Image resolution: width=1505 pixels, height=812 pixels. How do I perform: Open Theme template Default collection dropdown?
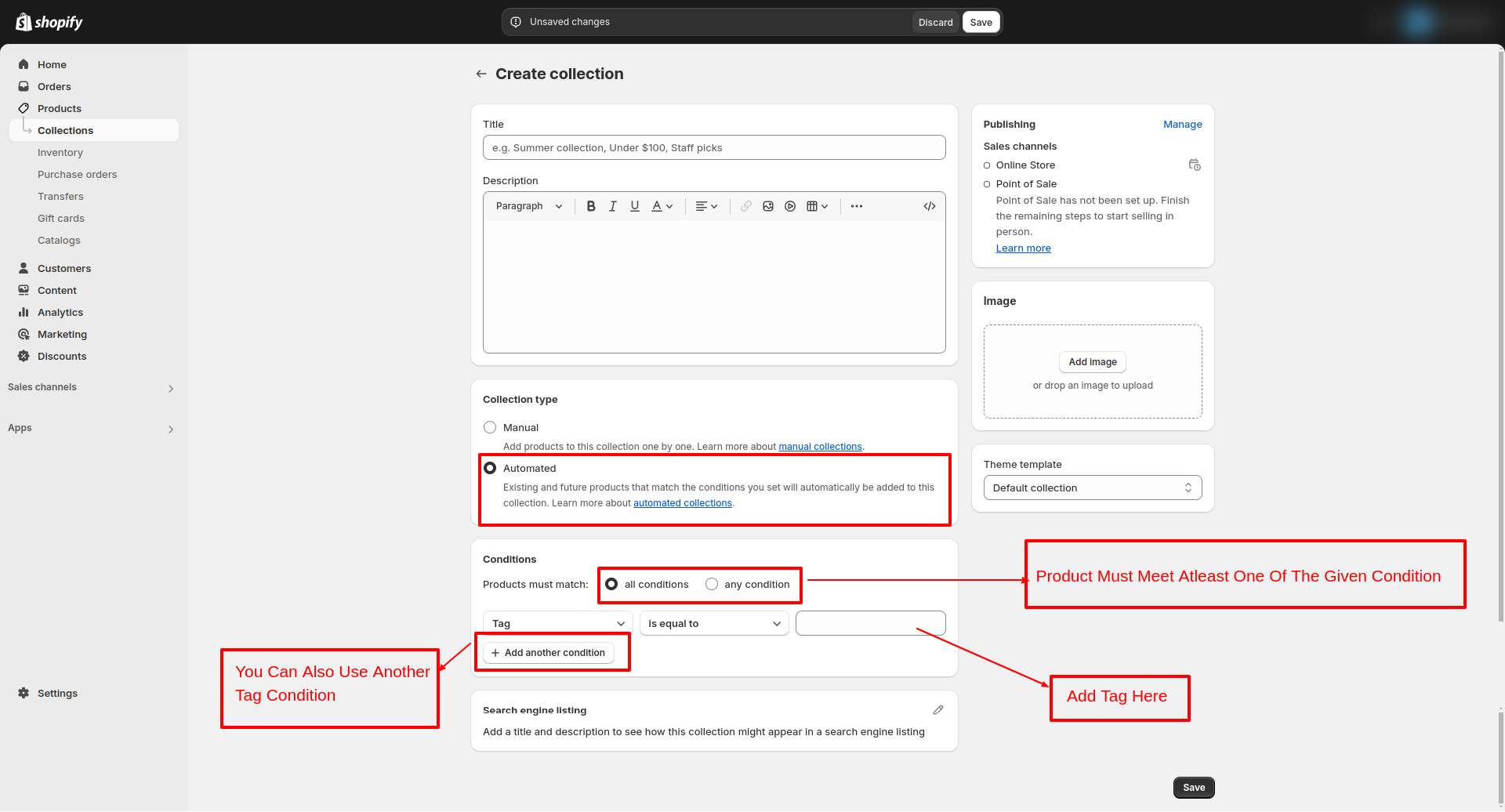point(1093,488)
